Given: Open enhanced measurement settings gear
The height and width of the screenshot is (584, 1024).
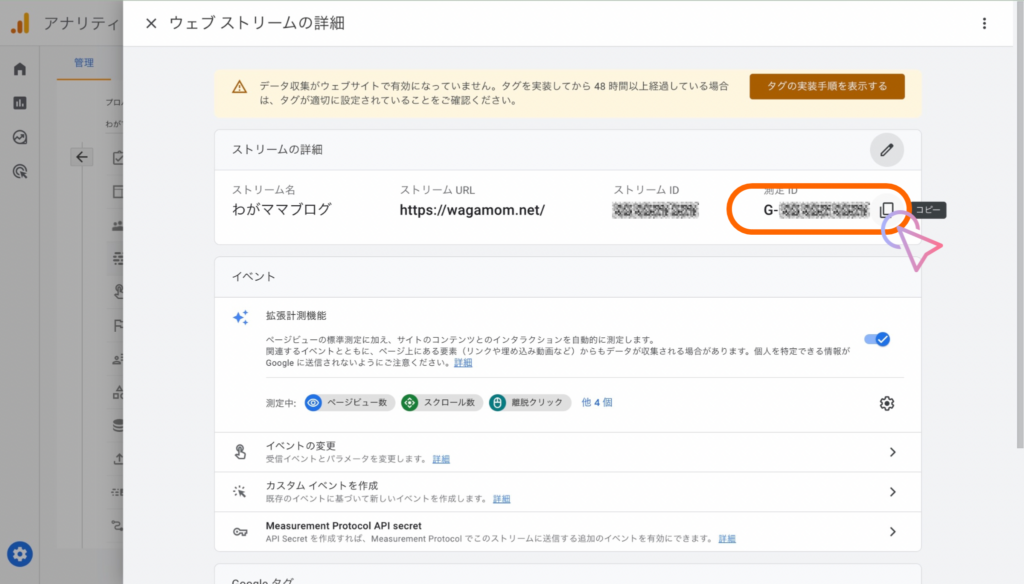Looking at the screenshot, I should (886, 403).
